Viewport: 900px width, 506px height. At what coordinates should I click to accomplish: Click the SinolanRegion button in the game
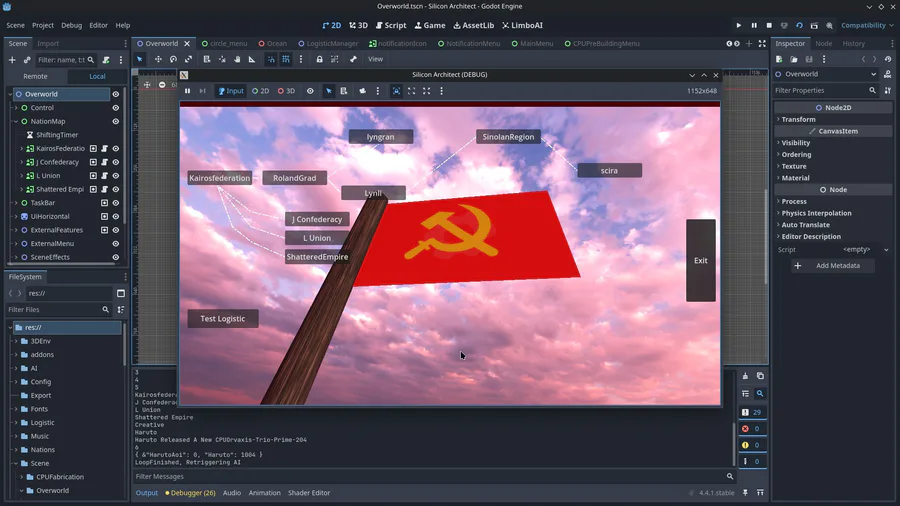coord(508,137)
